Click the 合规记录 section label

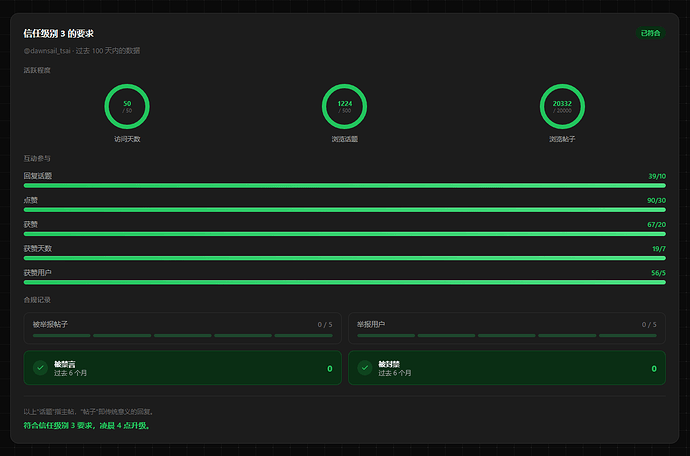[37, 300]
